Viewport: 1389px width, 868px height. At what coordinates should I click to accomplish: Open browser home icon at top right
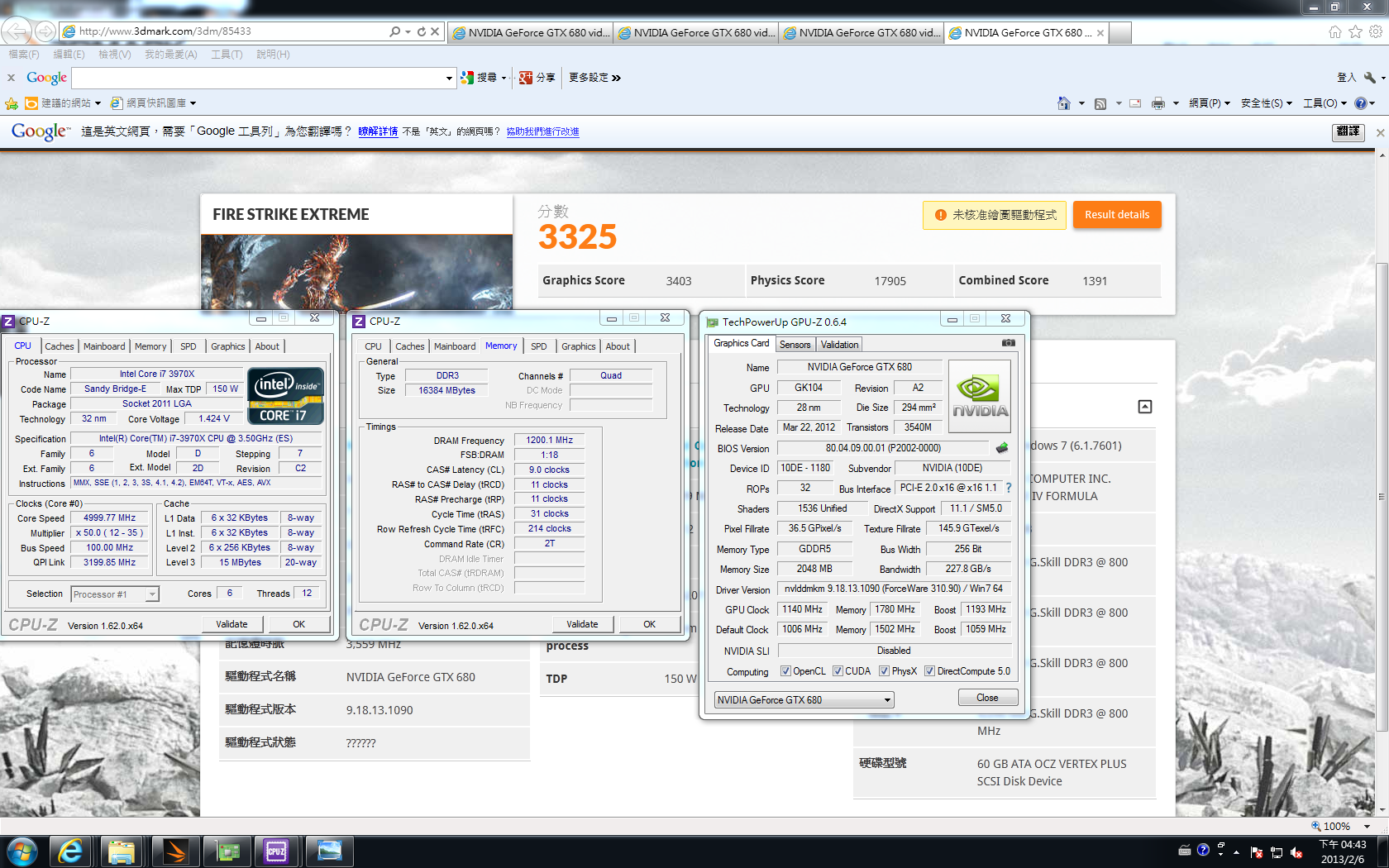[x=1334, y=31]
